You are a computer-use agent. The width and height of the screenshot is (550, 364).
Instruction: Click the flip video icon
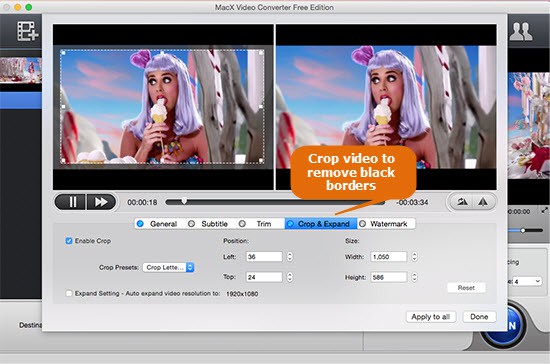pos(483,202)
